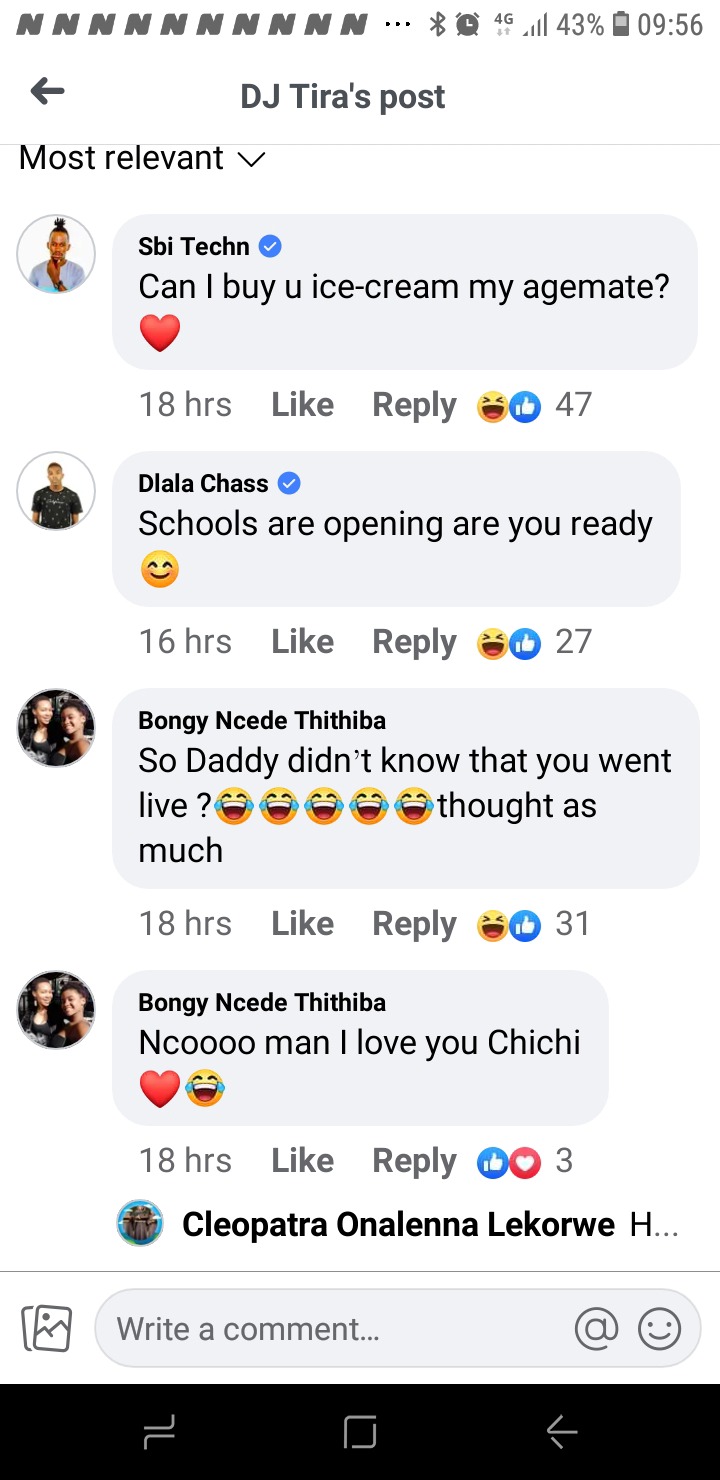Tap Android home button

(x=360, y=1433)
